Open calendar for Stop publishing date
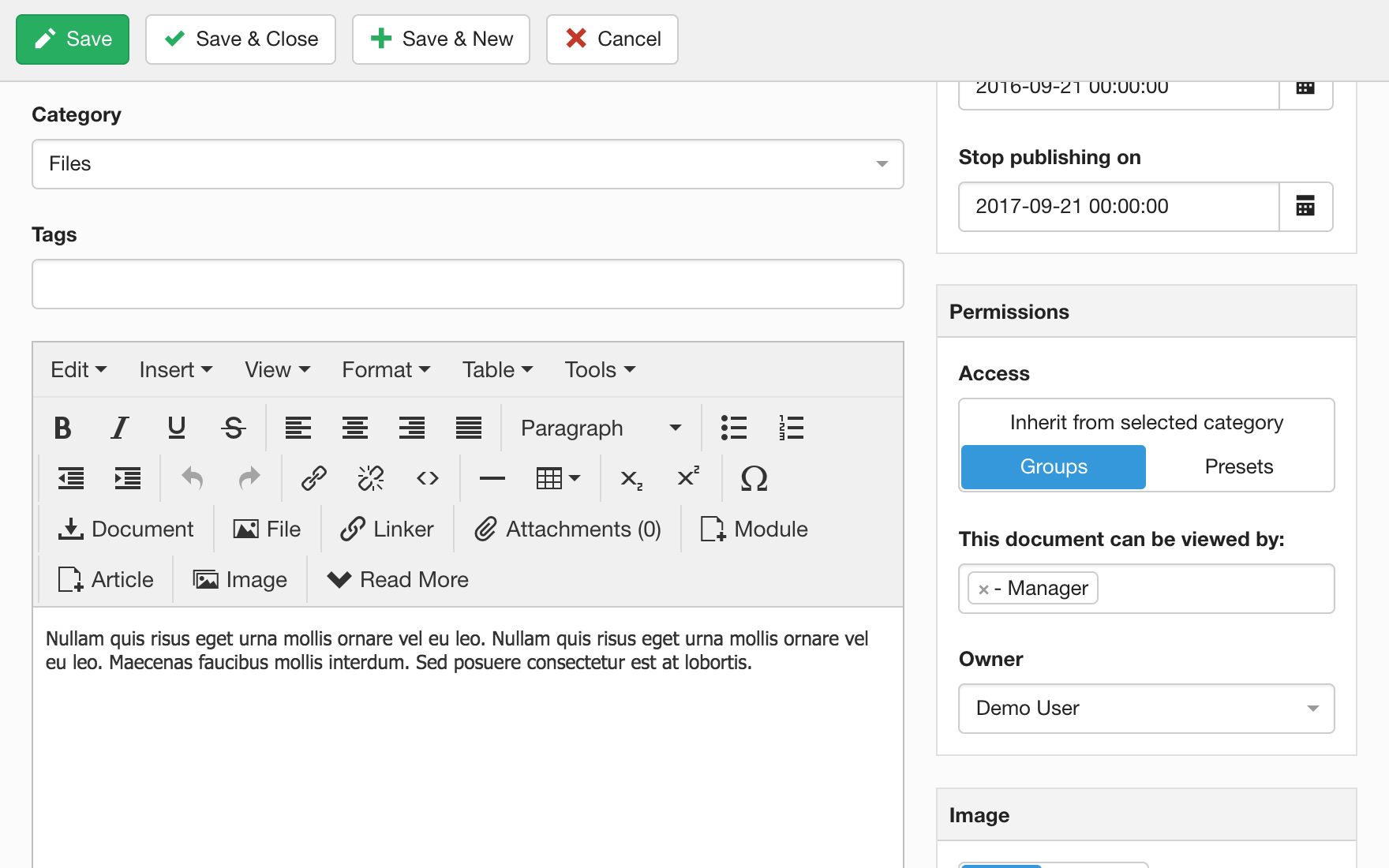This screenshot has height=868, width=1389. [x=1305, y=207]
